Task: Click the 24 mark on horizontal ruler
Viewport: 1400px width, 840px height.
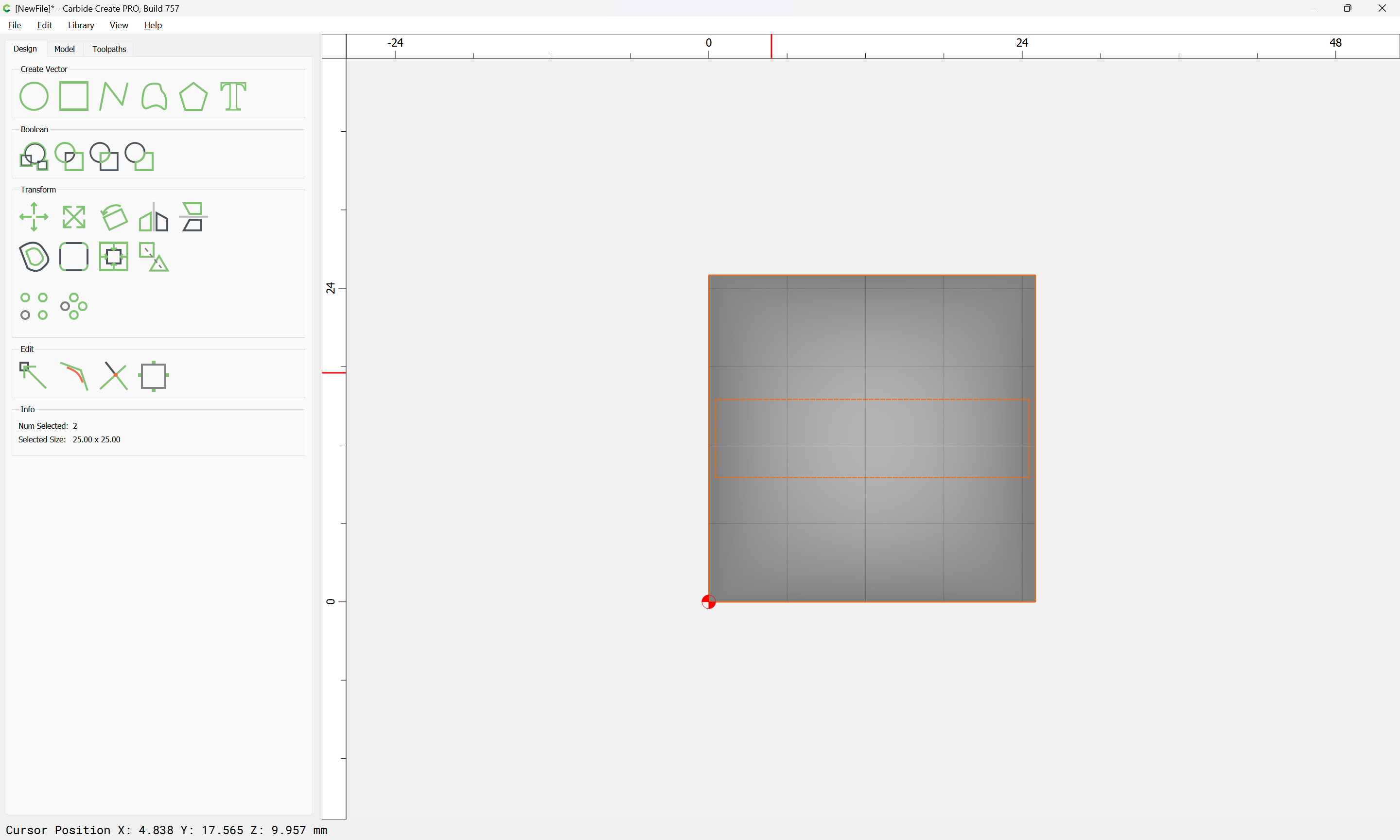Action: click(x=1022, y=43)
